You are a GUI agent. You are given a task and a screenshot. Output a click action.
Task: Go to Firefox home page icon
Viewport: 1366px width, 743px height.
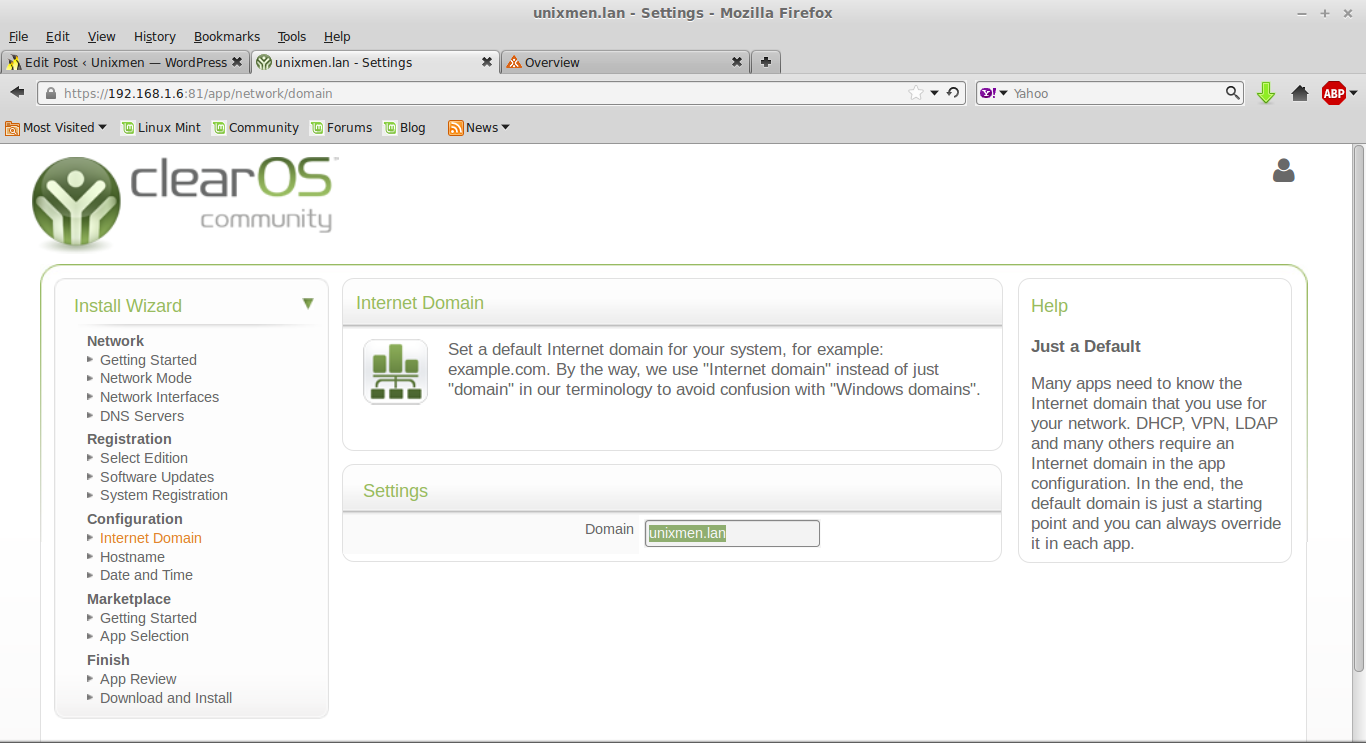coord(1300,93)
